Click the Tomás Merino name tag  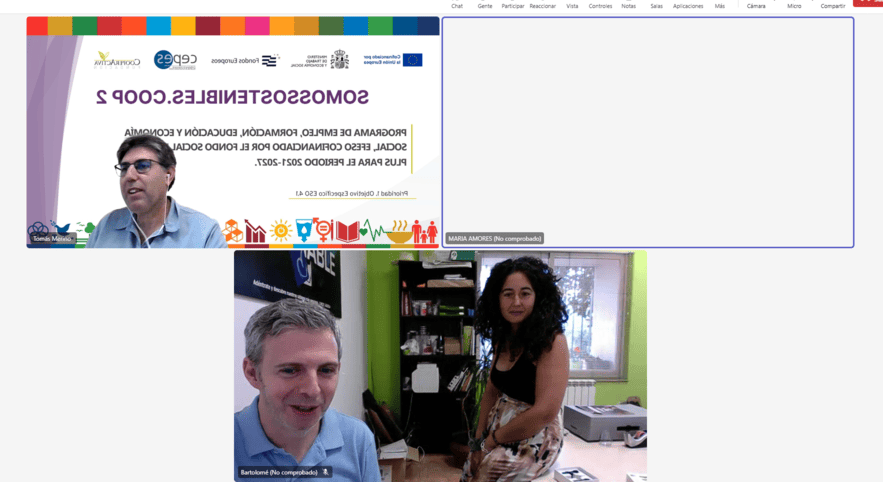coord(51,239)
